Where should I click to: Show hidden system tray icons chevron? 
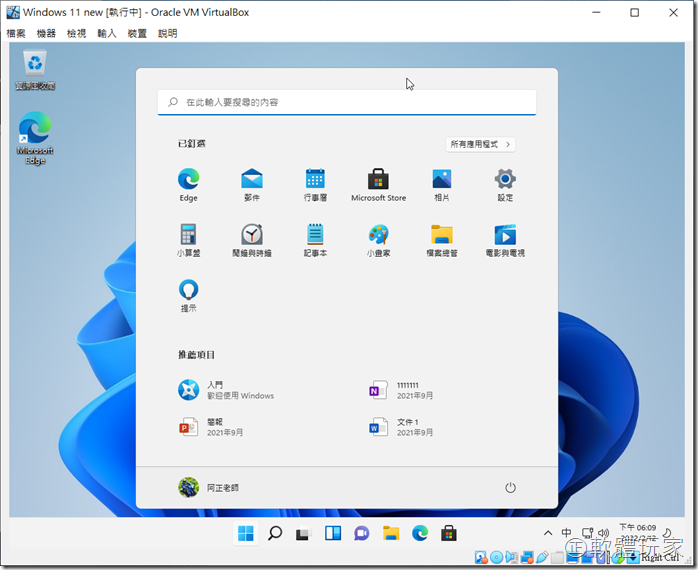click(547, 533)
